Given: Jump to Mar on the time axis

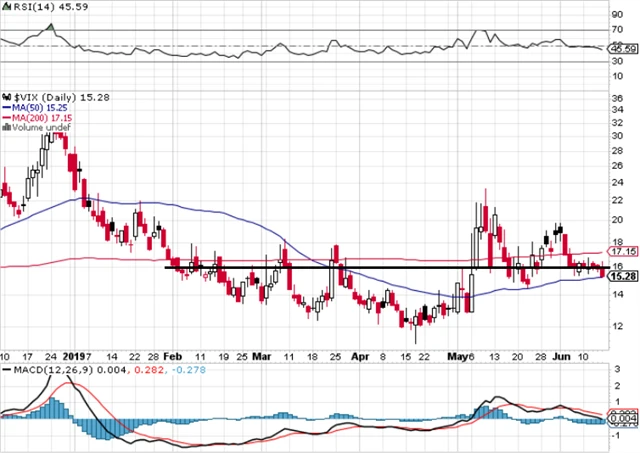Looking at the screenshot, I should click(x=262, y=355).
